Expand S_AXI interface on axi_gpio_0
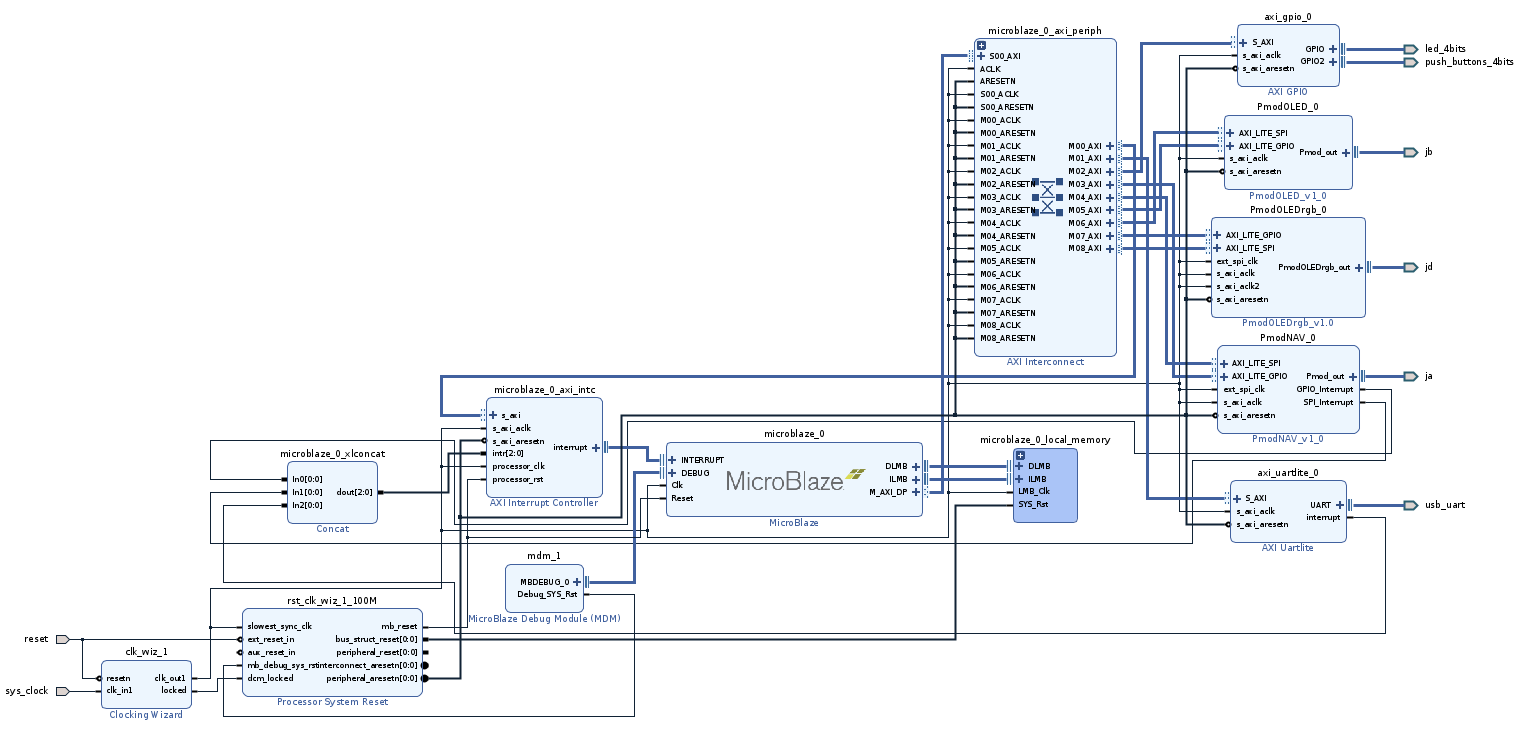1523x731 pixels. pos(1243,43)
